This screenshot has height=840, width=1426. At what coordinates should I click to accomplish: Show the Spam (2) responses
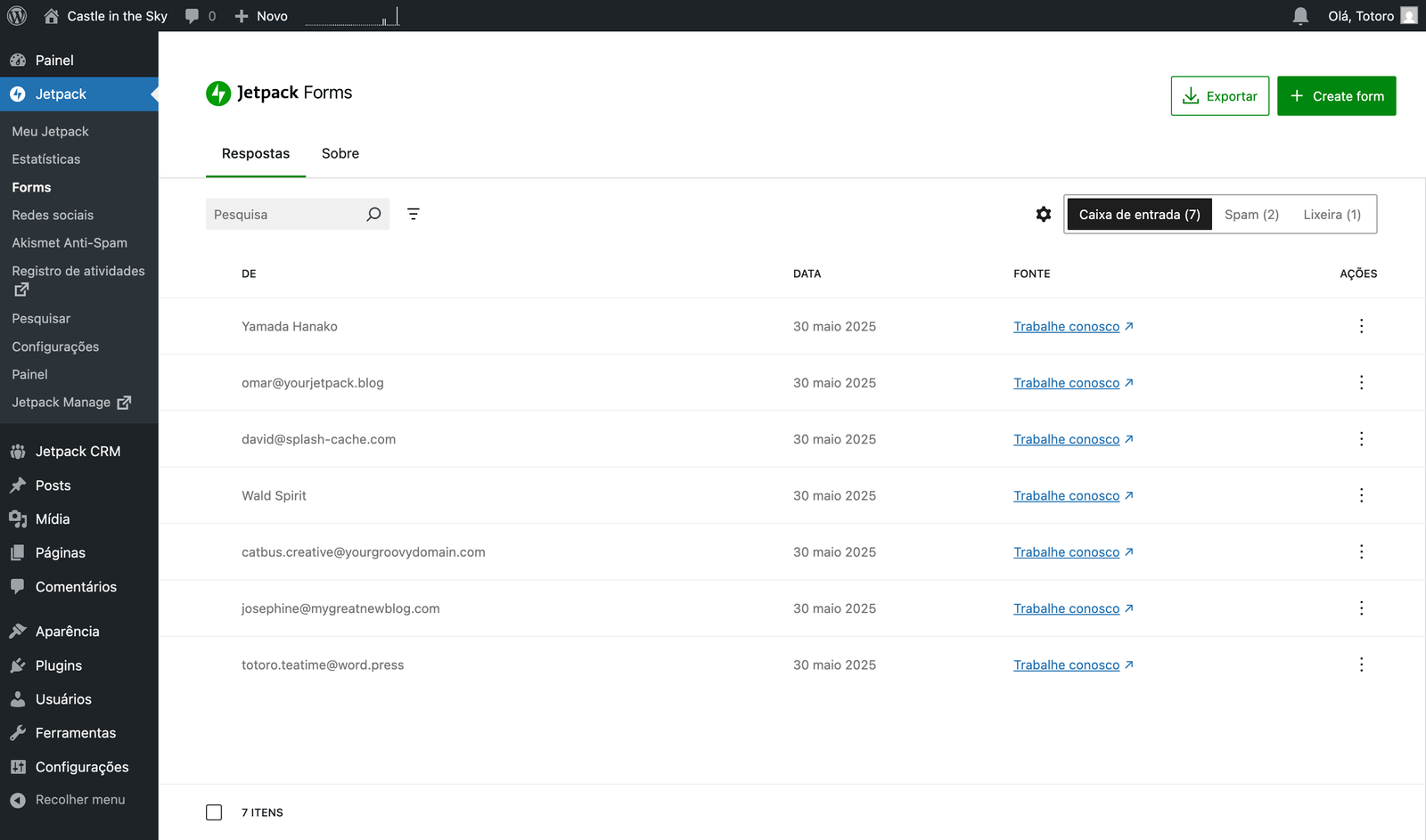point(1251,215)
